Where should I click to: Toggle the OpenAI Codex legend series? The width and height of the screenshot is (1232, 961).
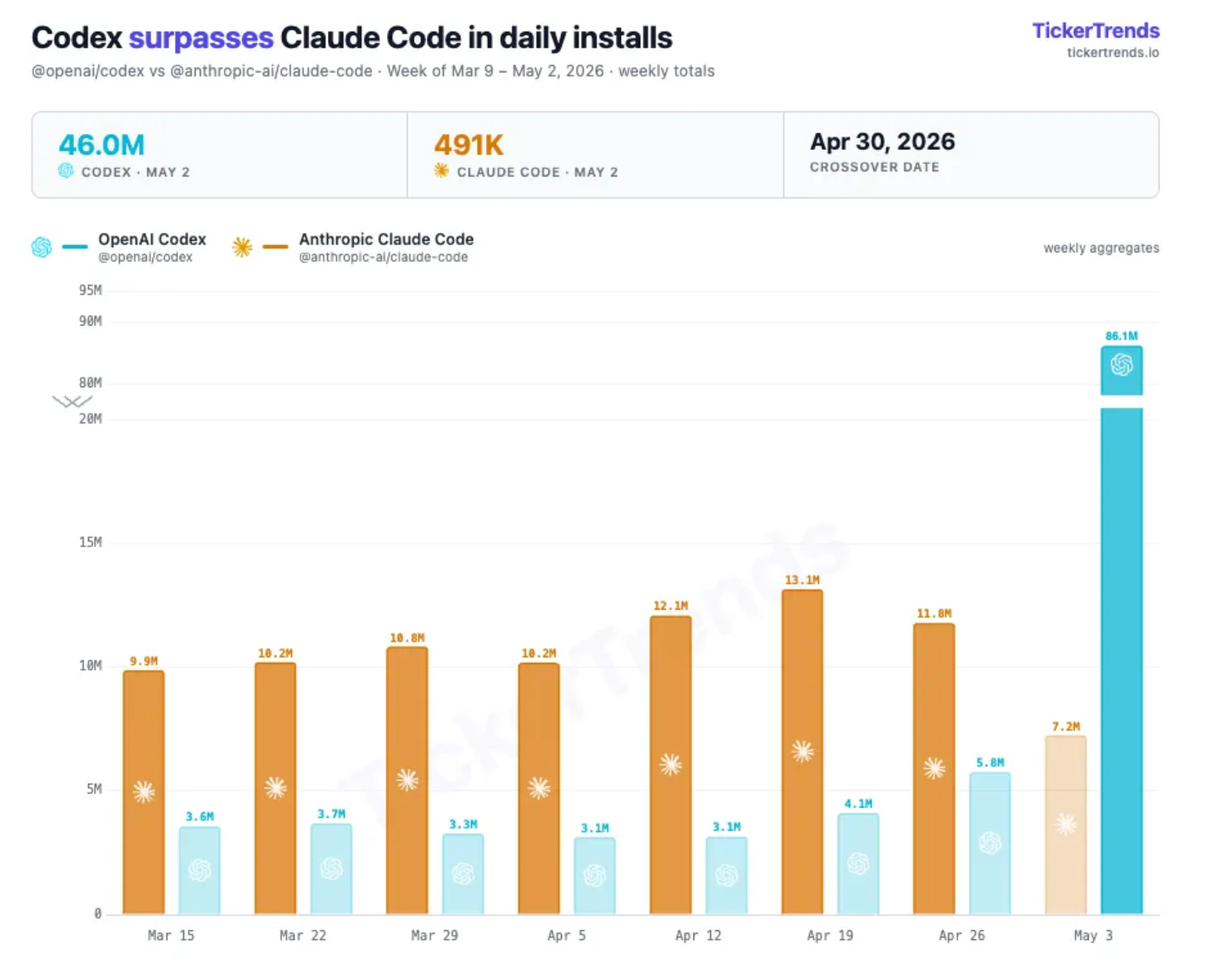tap(152, 246)
